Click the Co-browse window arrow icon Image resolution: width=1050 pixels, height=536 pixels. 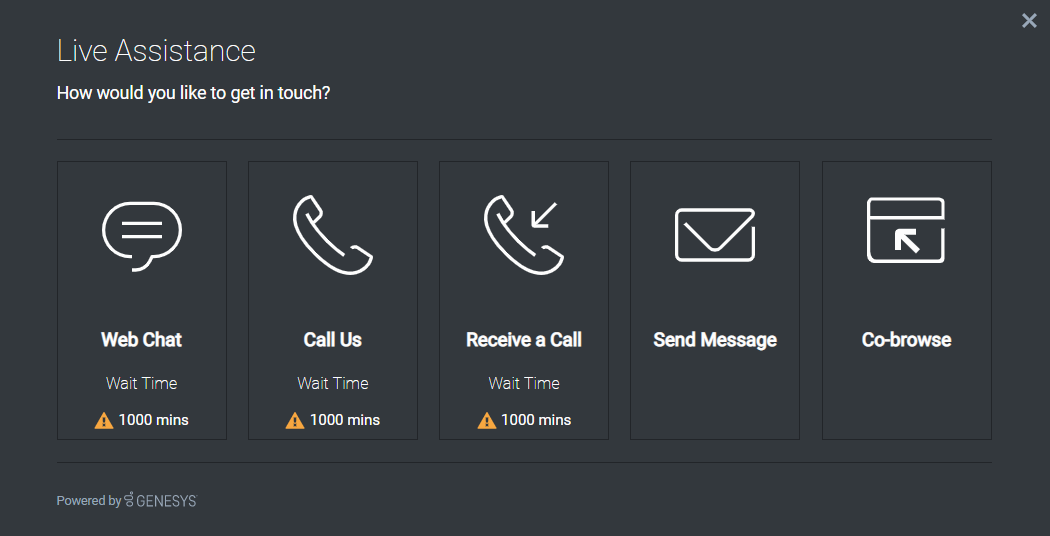906,230
